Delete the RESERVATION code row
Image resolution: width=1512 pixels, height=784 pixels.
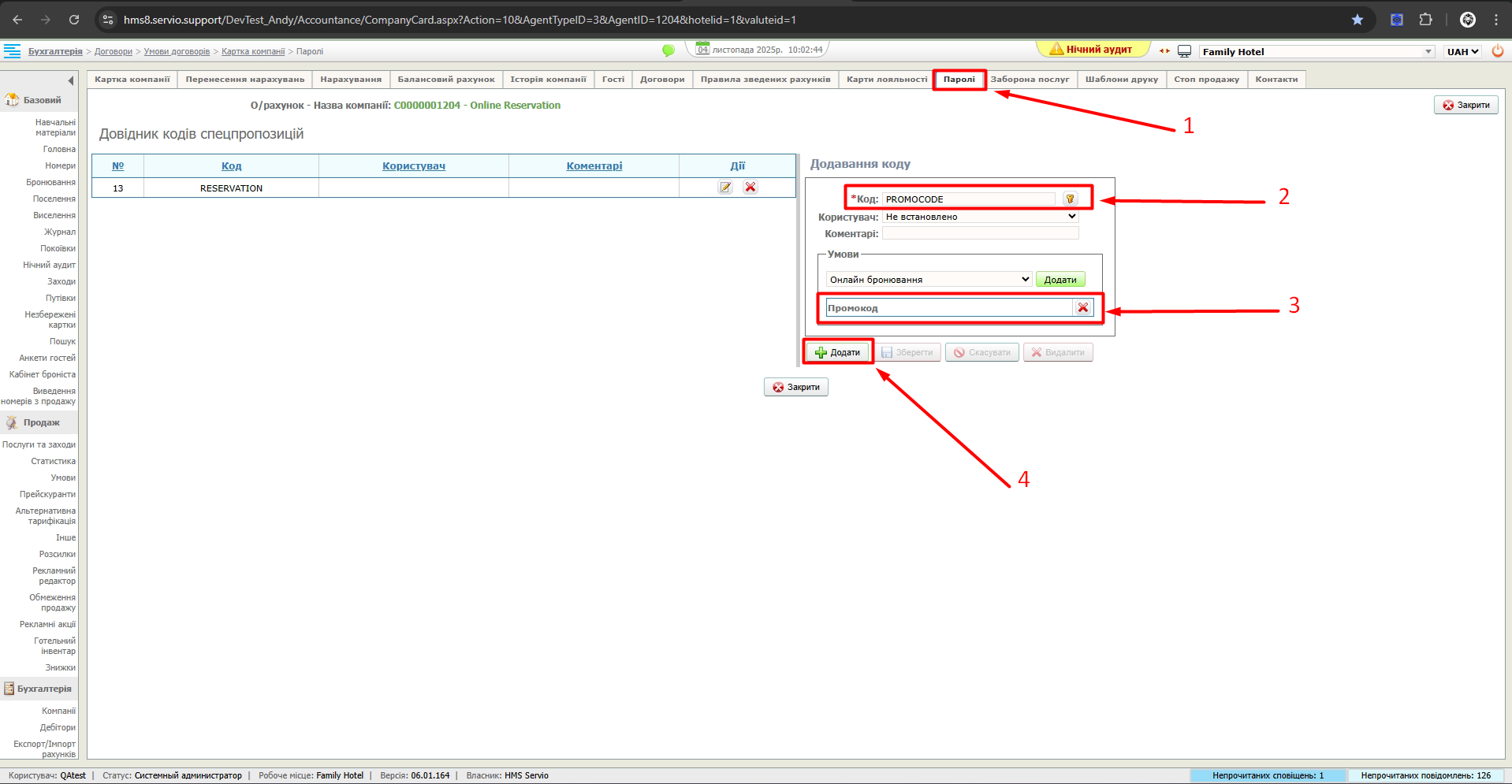click(x=750, y=188)
